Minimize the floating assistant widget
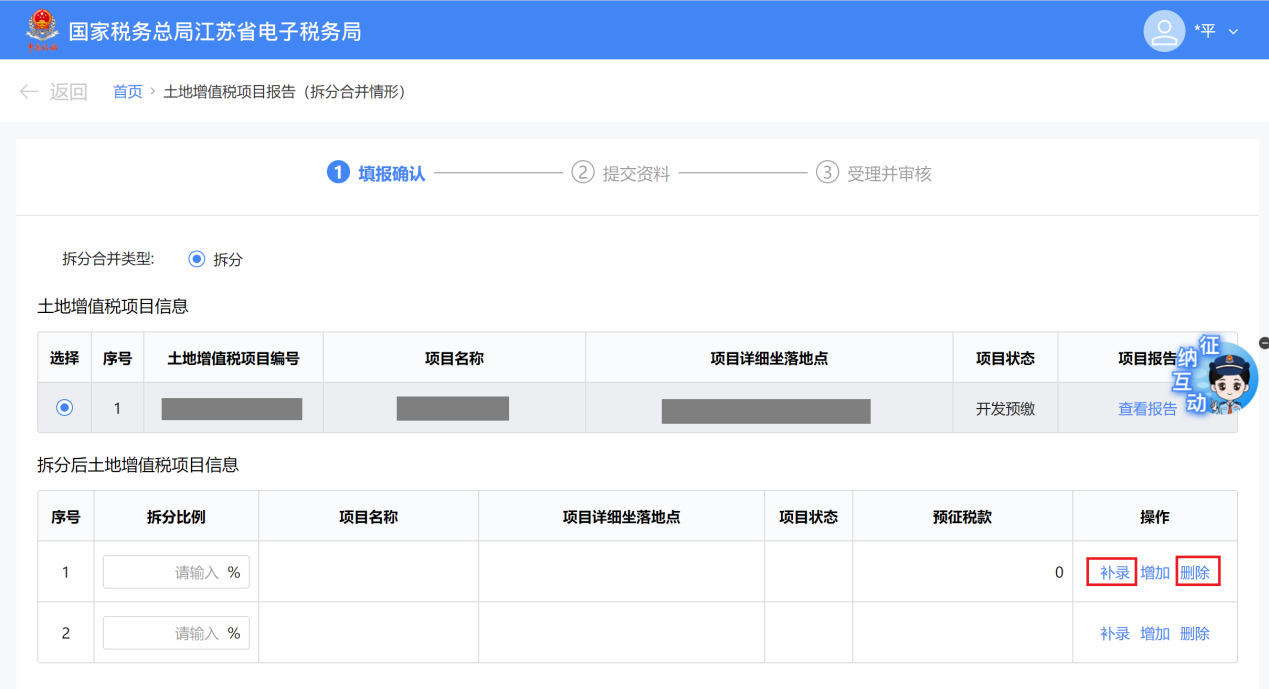Viewport: 1269px width, 689px height. pos(1264,343)
